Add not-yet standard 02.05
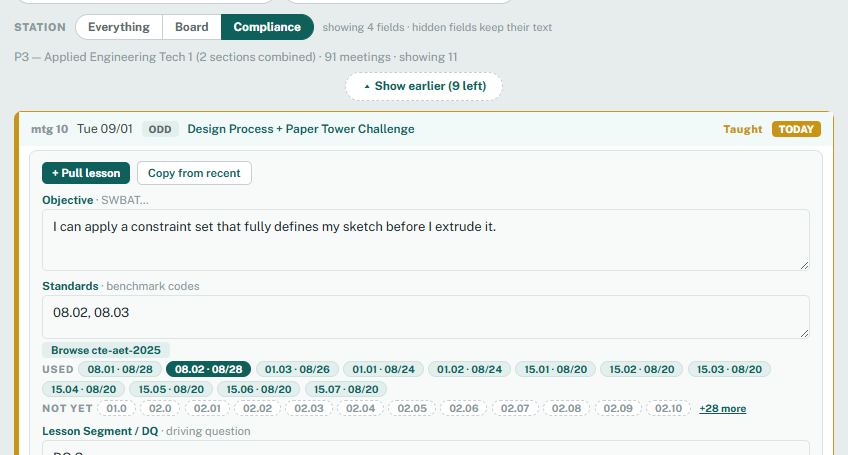Screen dimensions: 848x455 pyautogui.click(x=412, y=408)
